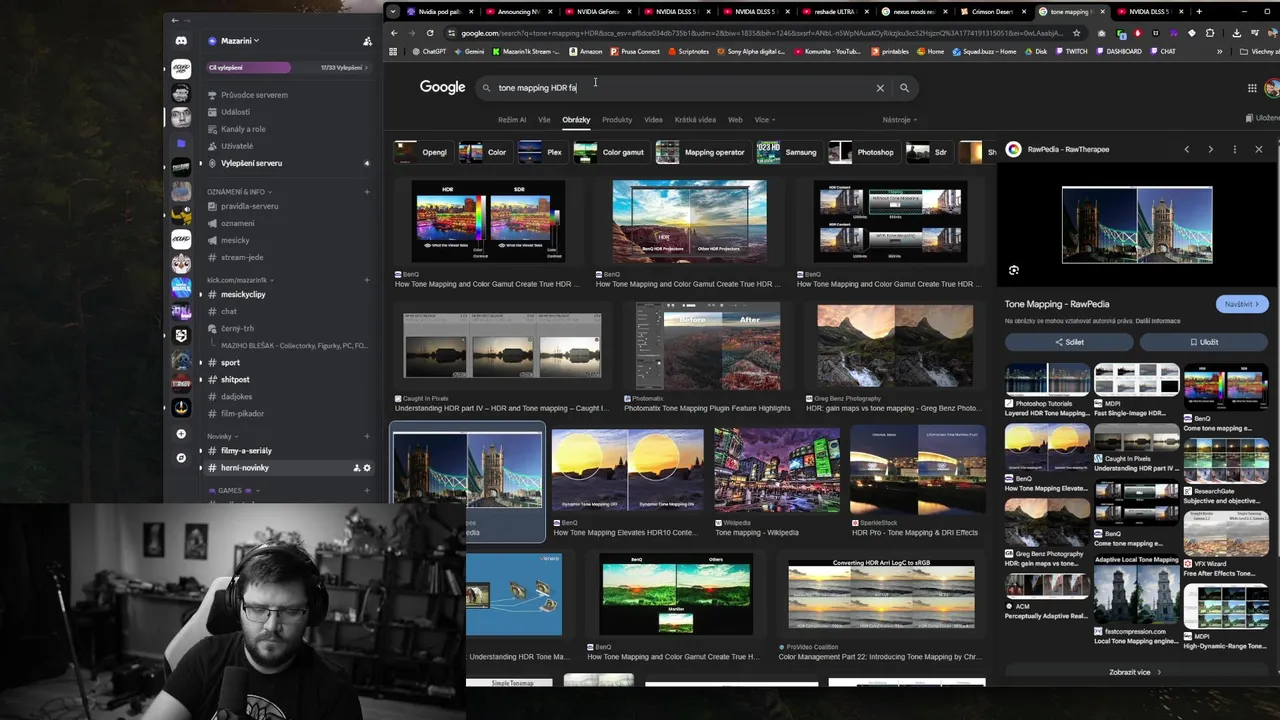
Task: Bookmark this page with the star icon
Action: (x=1077, y=33)
